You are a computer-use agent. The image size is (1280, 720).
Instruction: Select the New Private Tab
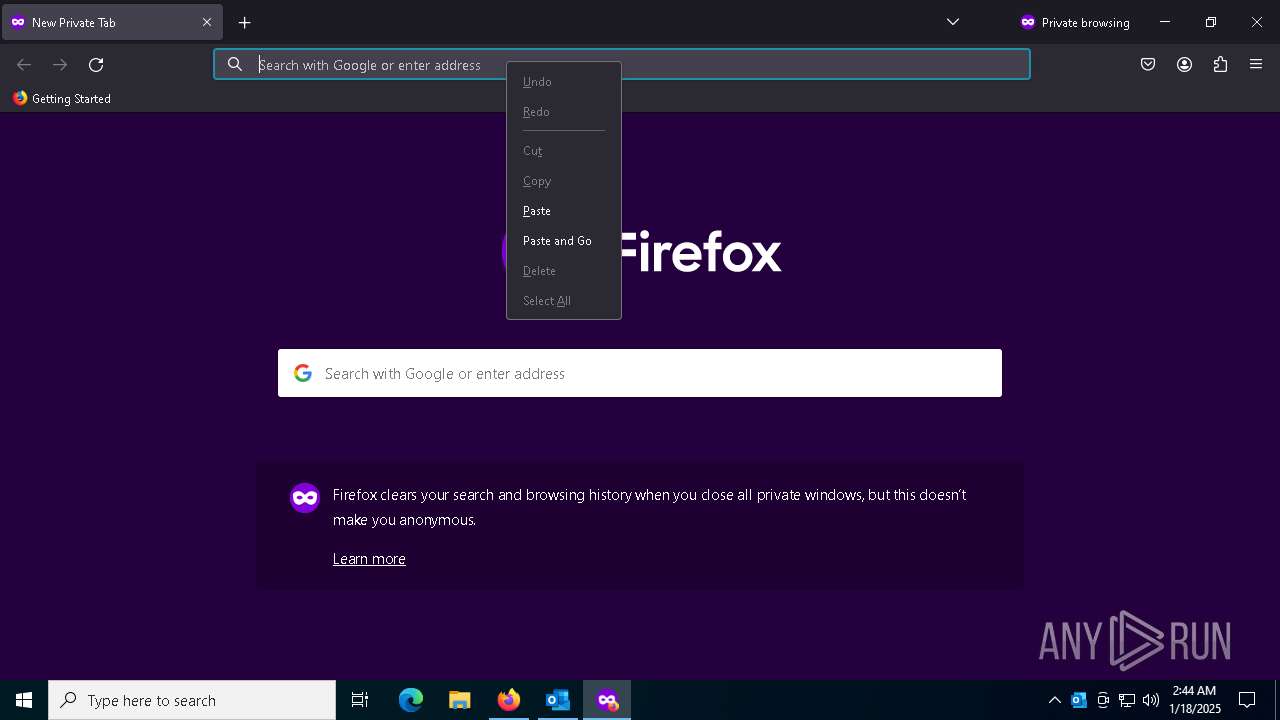click(112, 22)
